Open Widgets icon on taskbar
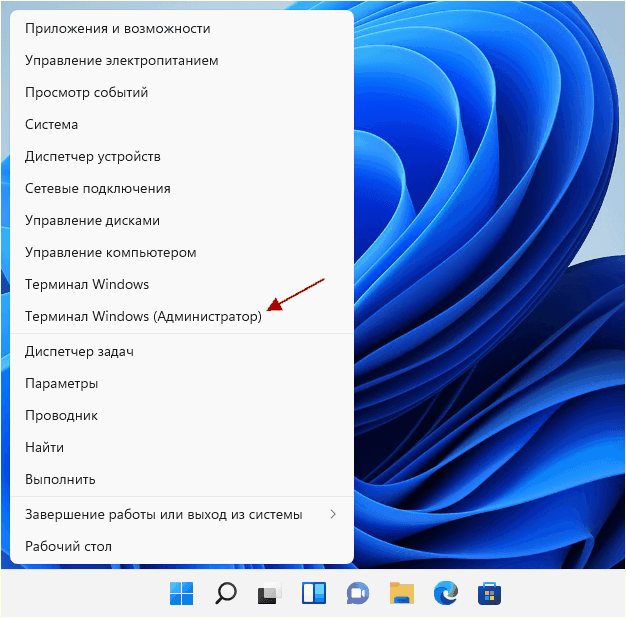Viewport: 626px width, 618px height. pos(314,593)
